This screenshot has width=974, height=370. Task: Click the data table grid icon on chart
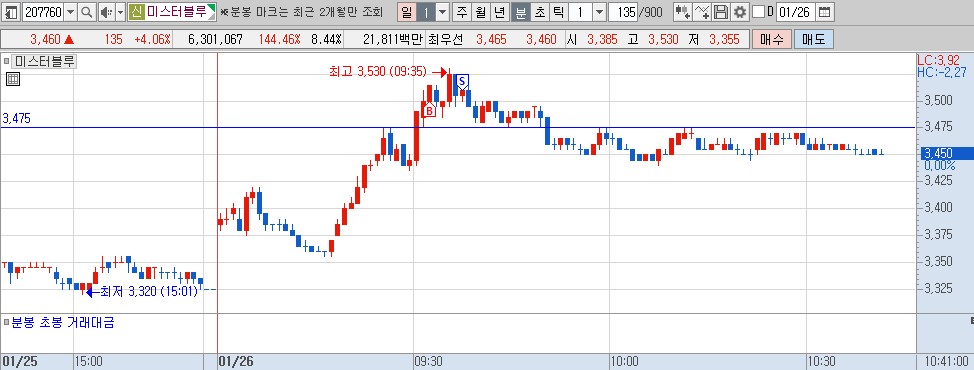click(x=13, y=78)
